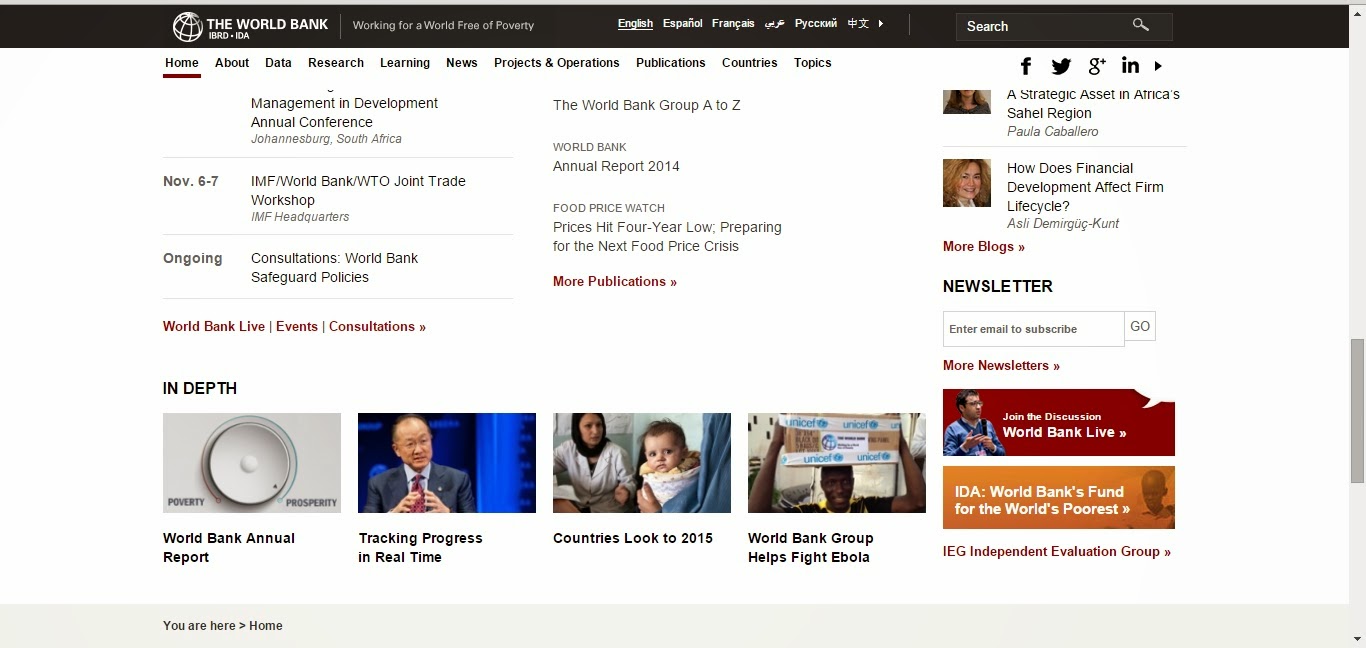Open the LinkedIn social icon
Image resolution: width=1366 pixels, height=648 pixels.
pos(1130,66)
